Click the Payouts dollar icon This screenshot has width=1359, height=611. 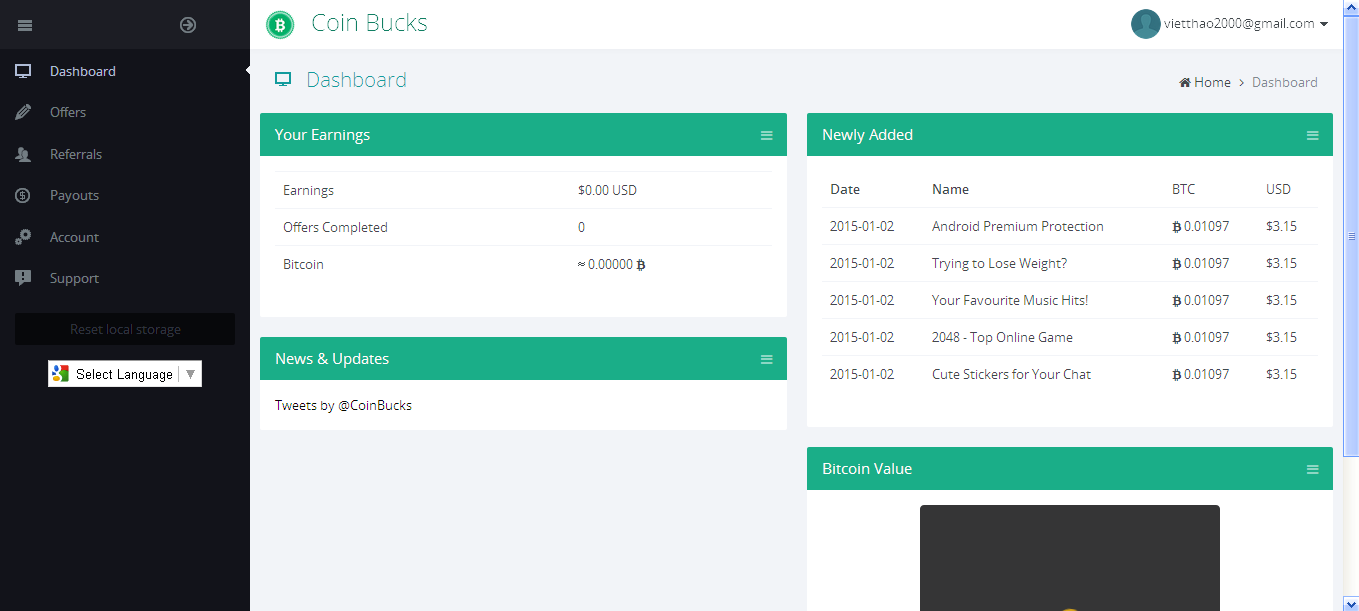click(23, 195)
